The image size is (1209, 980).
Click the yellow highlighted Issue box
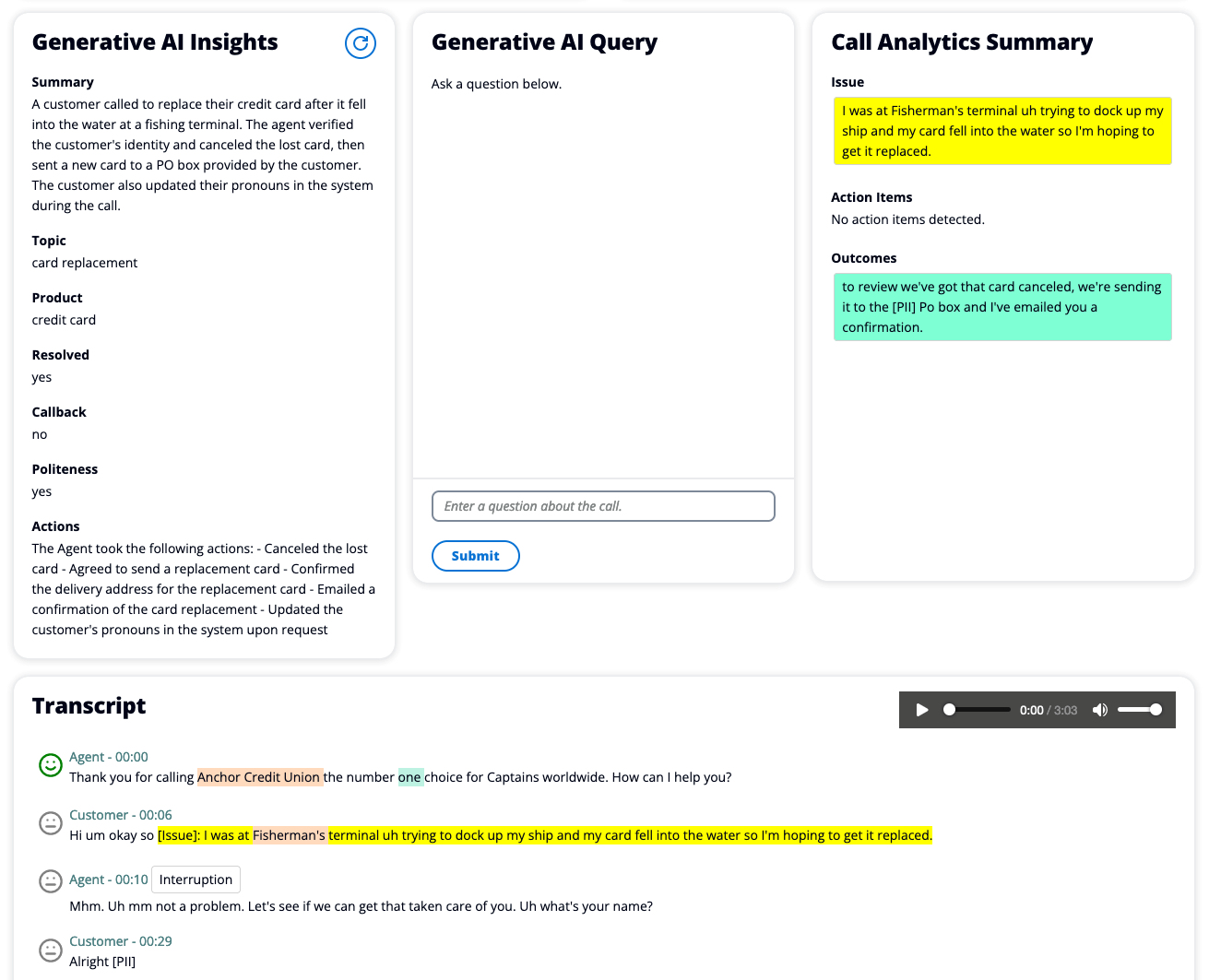tap(1002, 131)
